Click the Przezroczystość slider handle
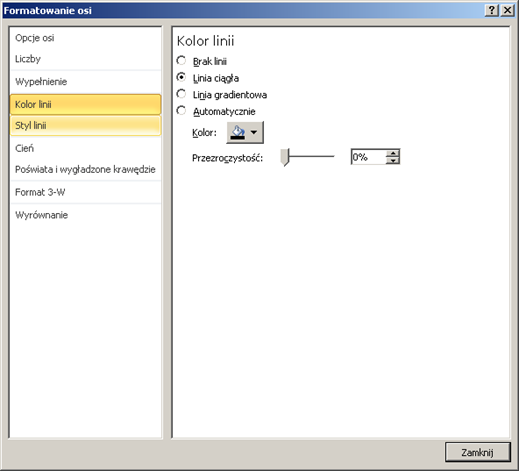Screen dimensions: 519x471 285,157
